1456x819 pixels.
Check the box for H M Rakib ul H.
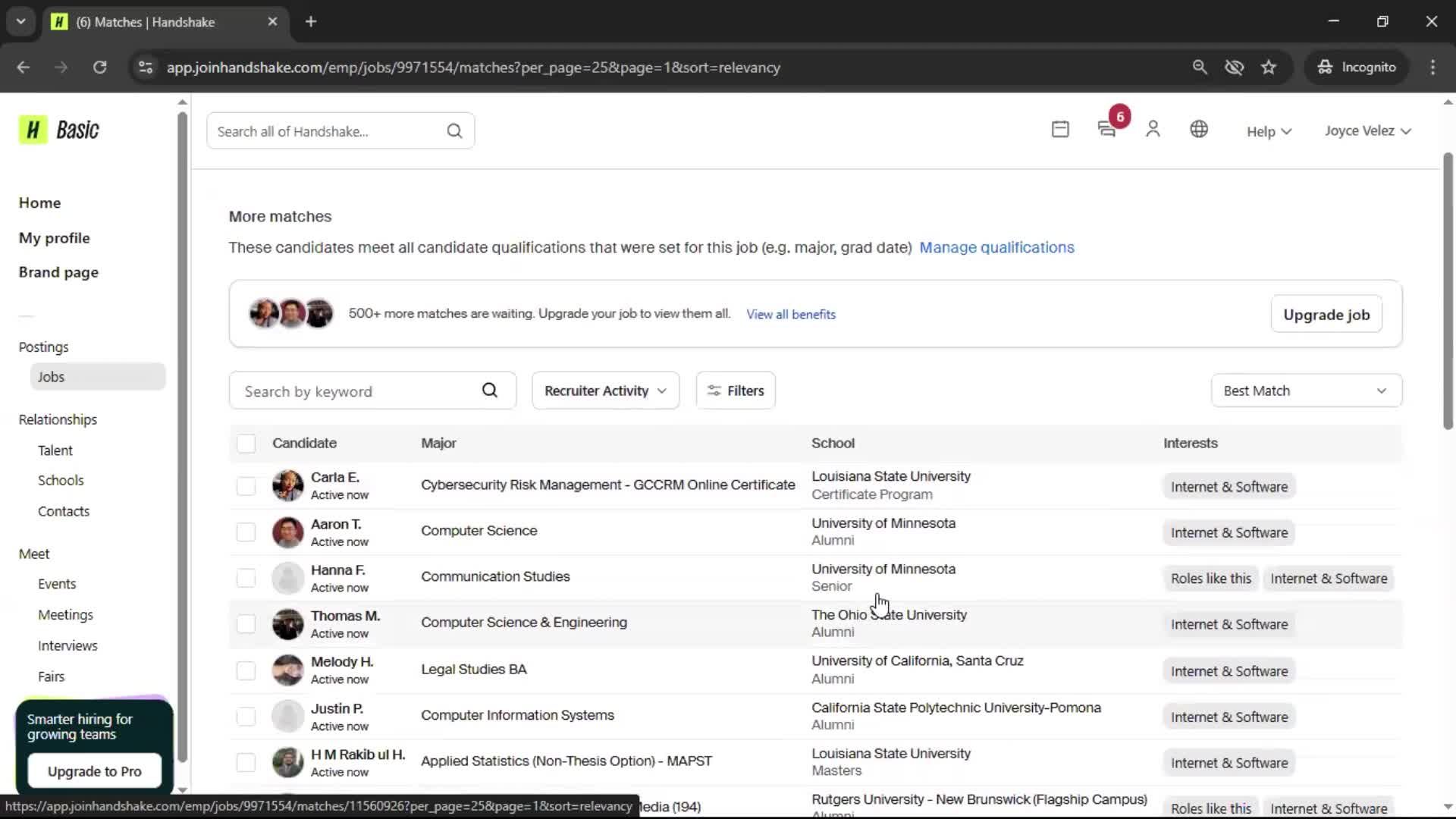[246, 762]
